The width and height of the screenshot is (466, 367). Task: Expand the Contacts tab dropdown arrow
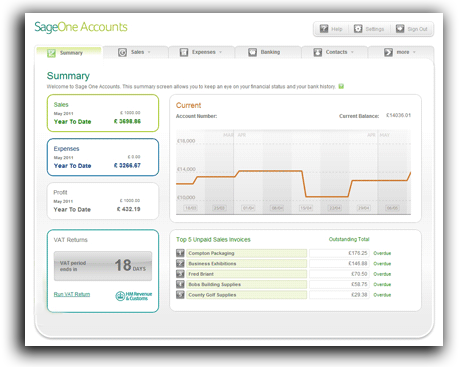pyautogui.click(x=352, y=52)
